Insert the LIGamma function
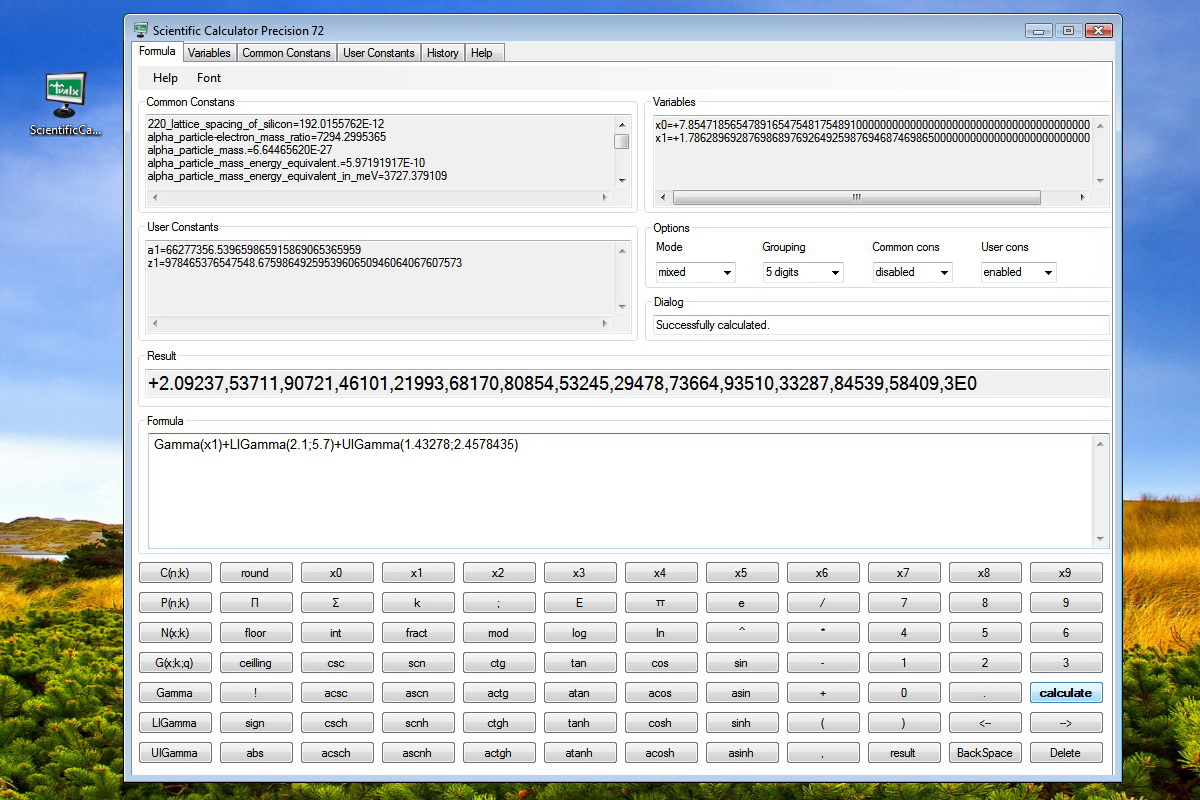Image resolution: width=1200 pixels, height=800 pixels. pos(175,723)
